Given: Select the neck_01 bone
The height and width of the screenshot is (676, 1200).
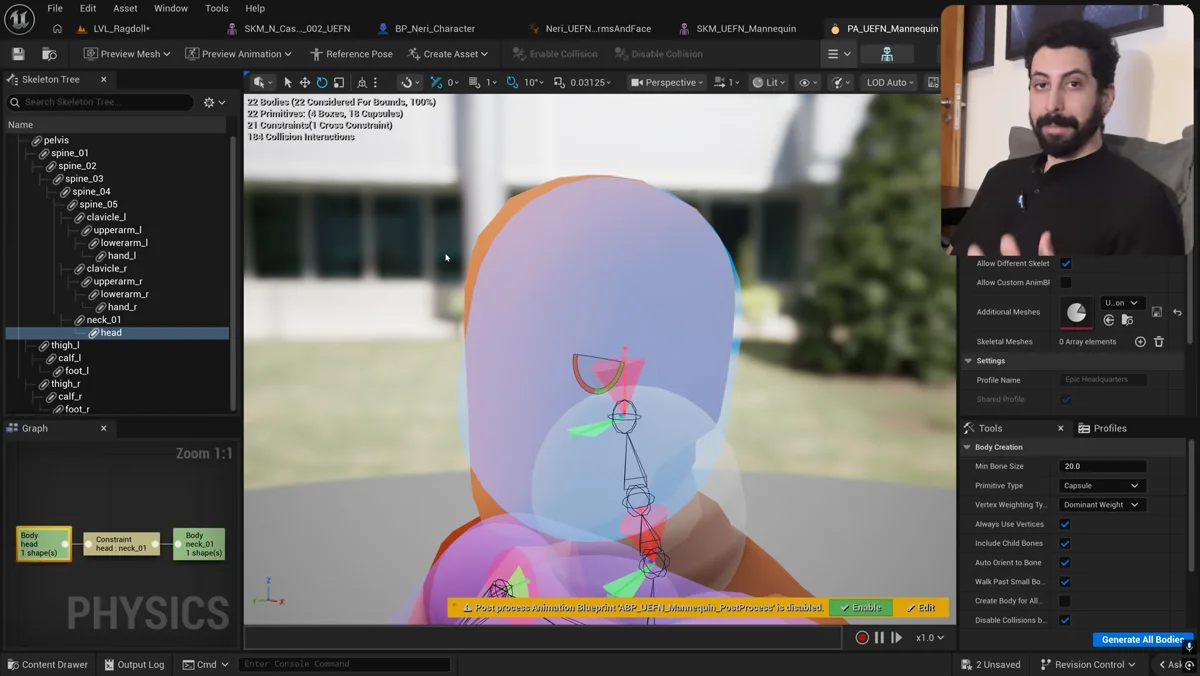Looking at the screenshot, I should (x=104, y=320).
